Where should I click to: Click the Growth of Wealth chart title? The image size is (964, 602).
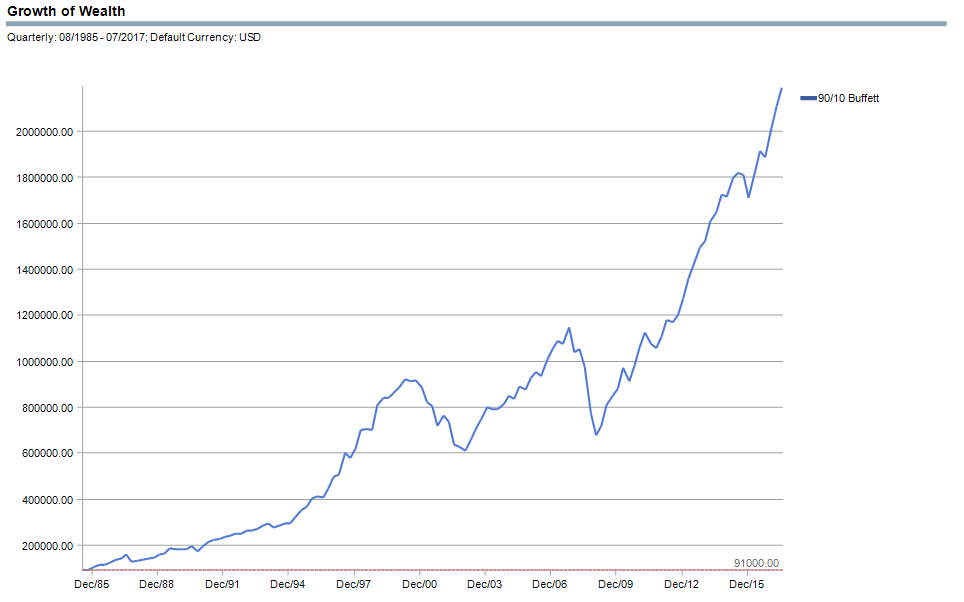pyautogui.click(x=67, y=11)
